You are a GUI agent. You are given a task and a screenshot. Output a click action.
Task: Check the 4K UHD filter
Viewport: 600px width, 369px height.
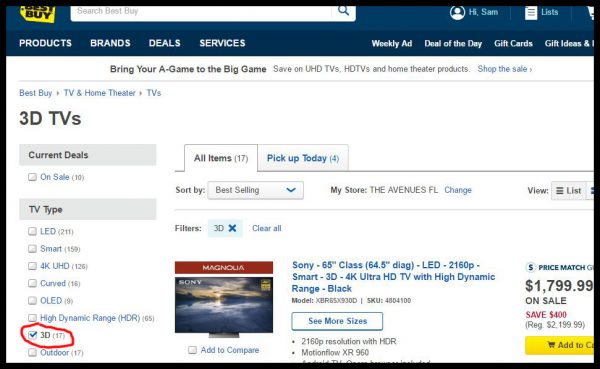tap(32, 266)
